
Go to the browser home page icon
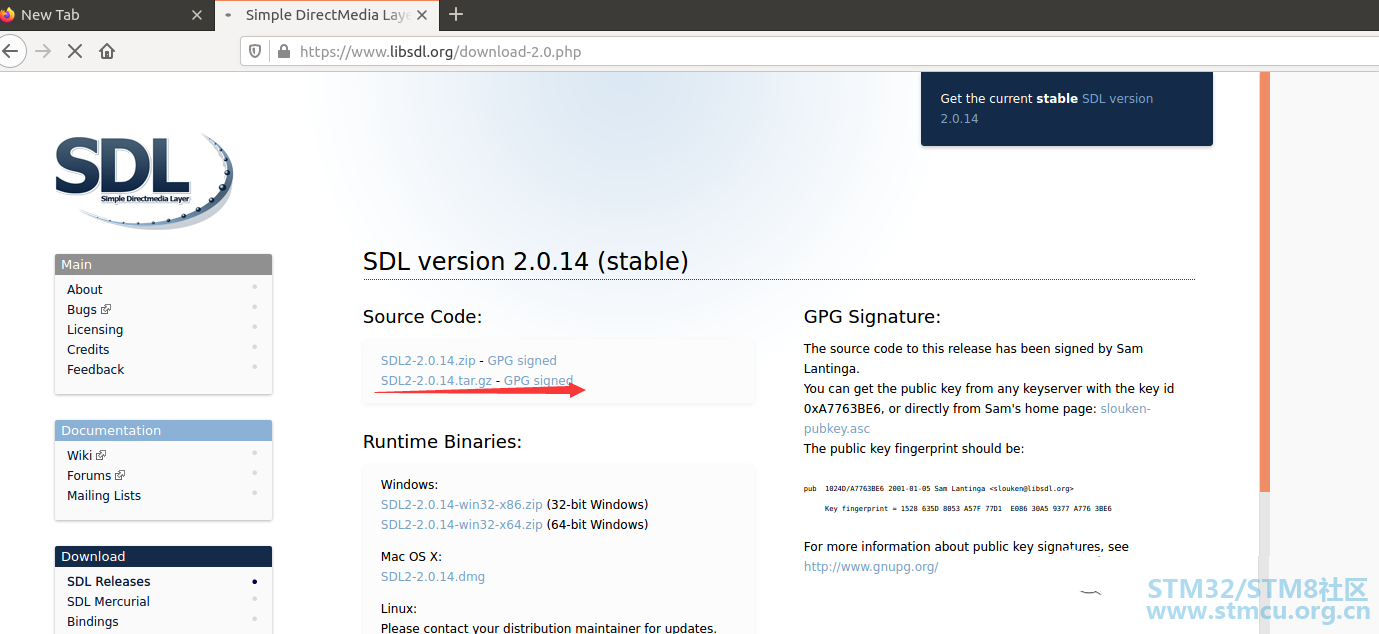click(x=107, y=51)
